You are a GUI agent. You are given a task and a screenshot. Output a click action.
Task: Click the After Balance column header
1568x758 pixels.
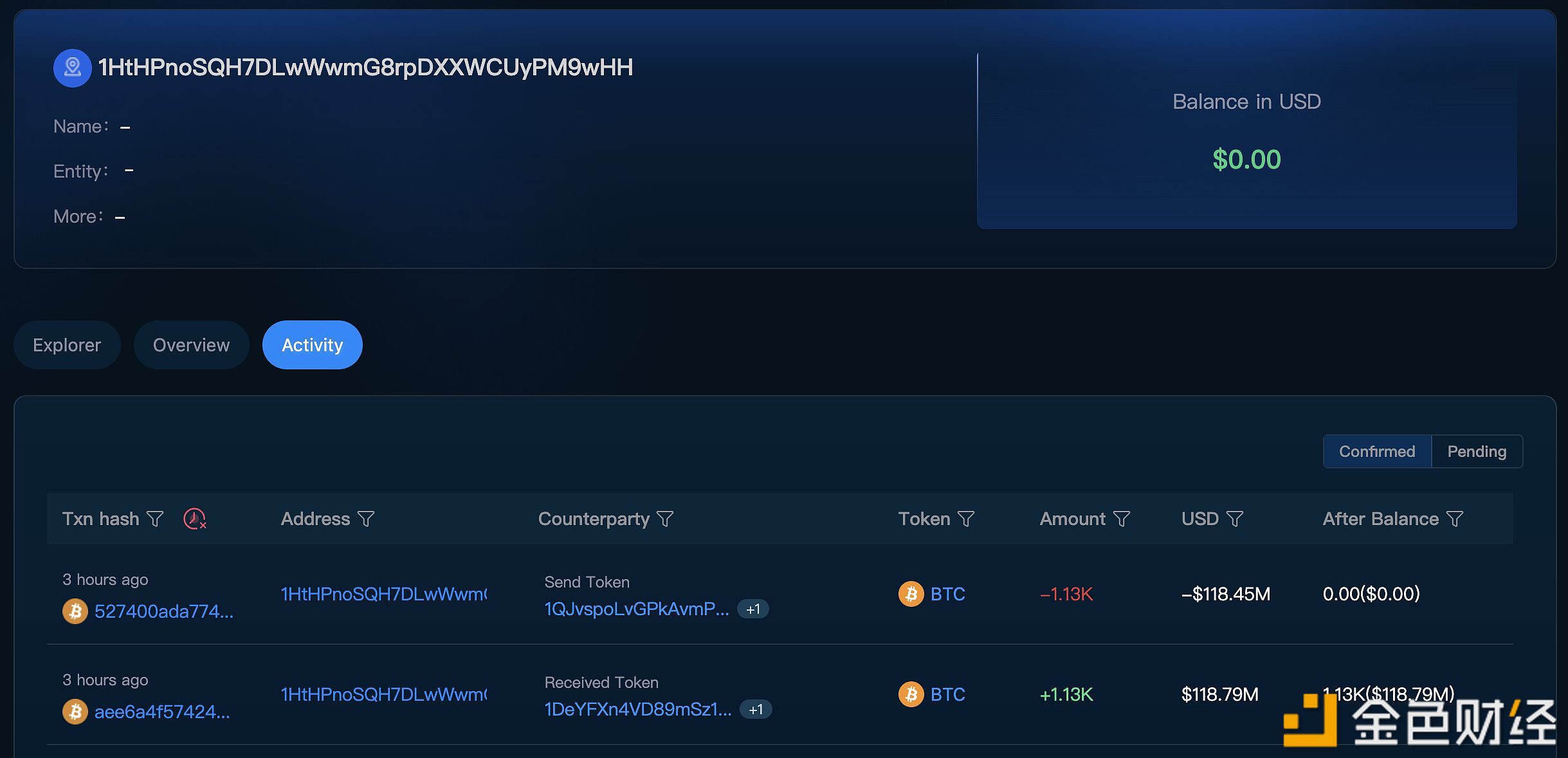(1381, 519)
